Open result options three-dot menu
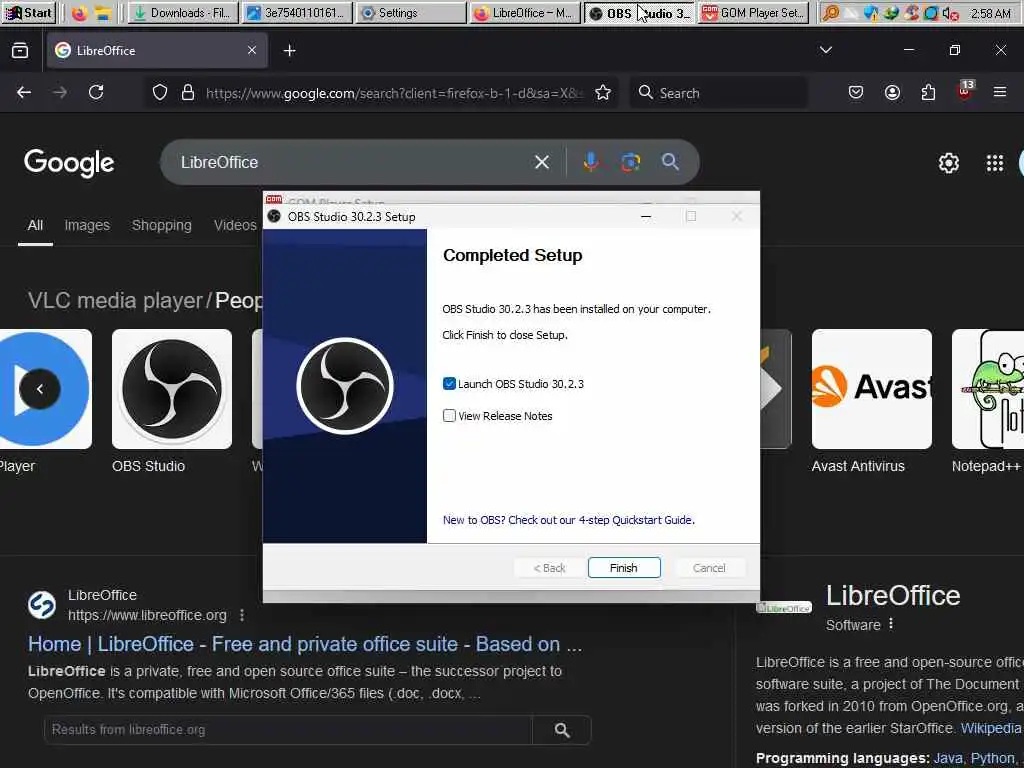Screen dimensions: 1024x768 click(x=242, y=615)
